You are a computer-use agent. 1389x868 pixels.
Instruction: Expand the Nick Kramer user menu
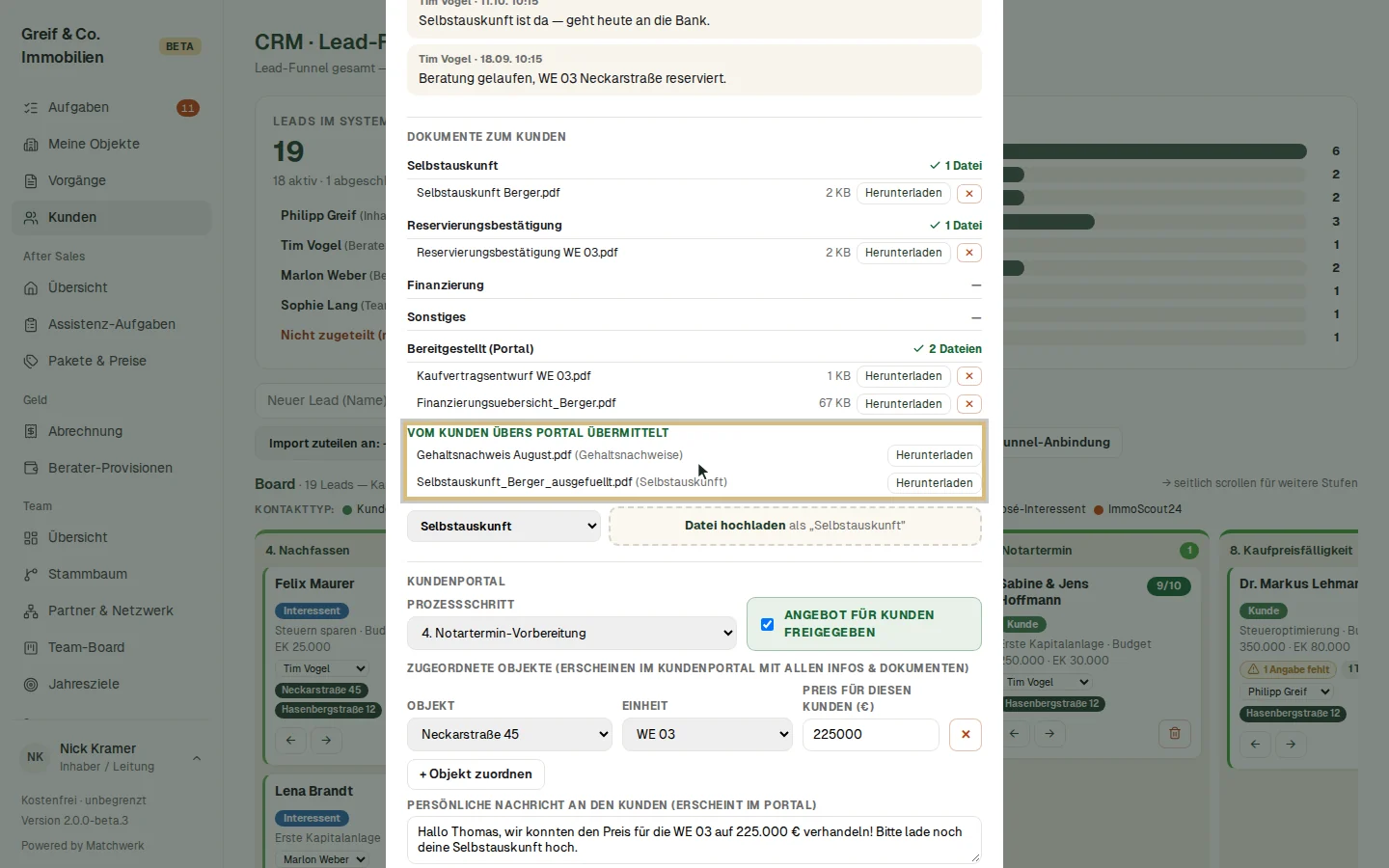[x=111, y=757]
